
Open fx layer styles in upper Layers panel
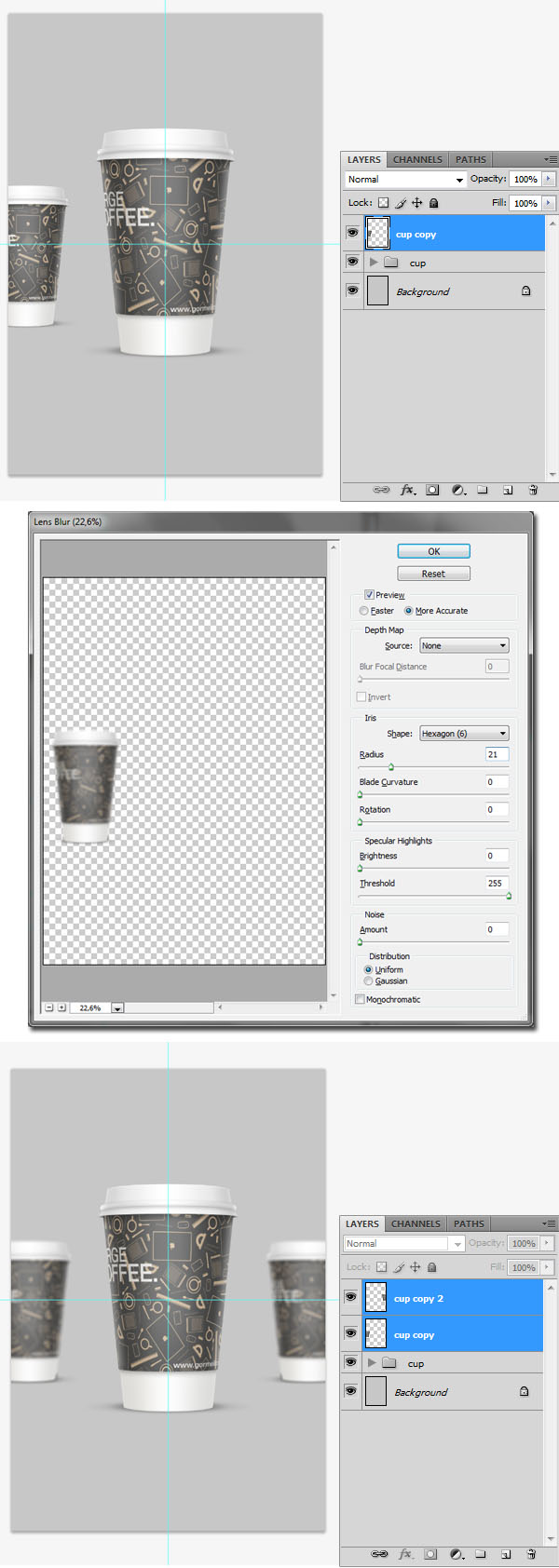(x=407, y=490)
